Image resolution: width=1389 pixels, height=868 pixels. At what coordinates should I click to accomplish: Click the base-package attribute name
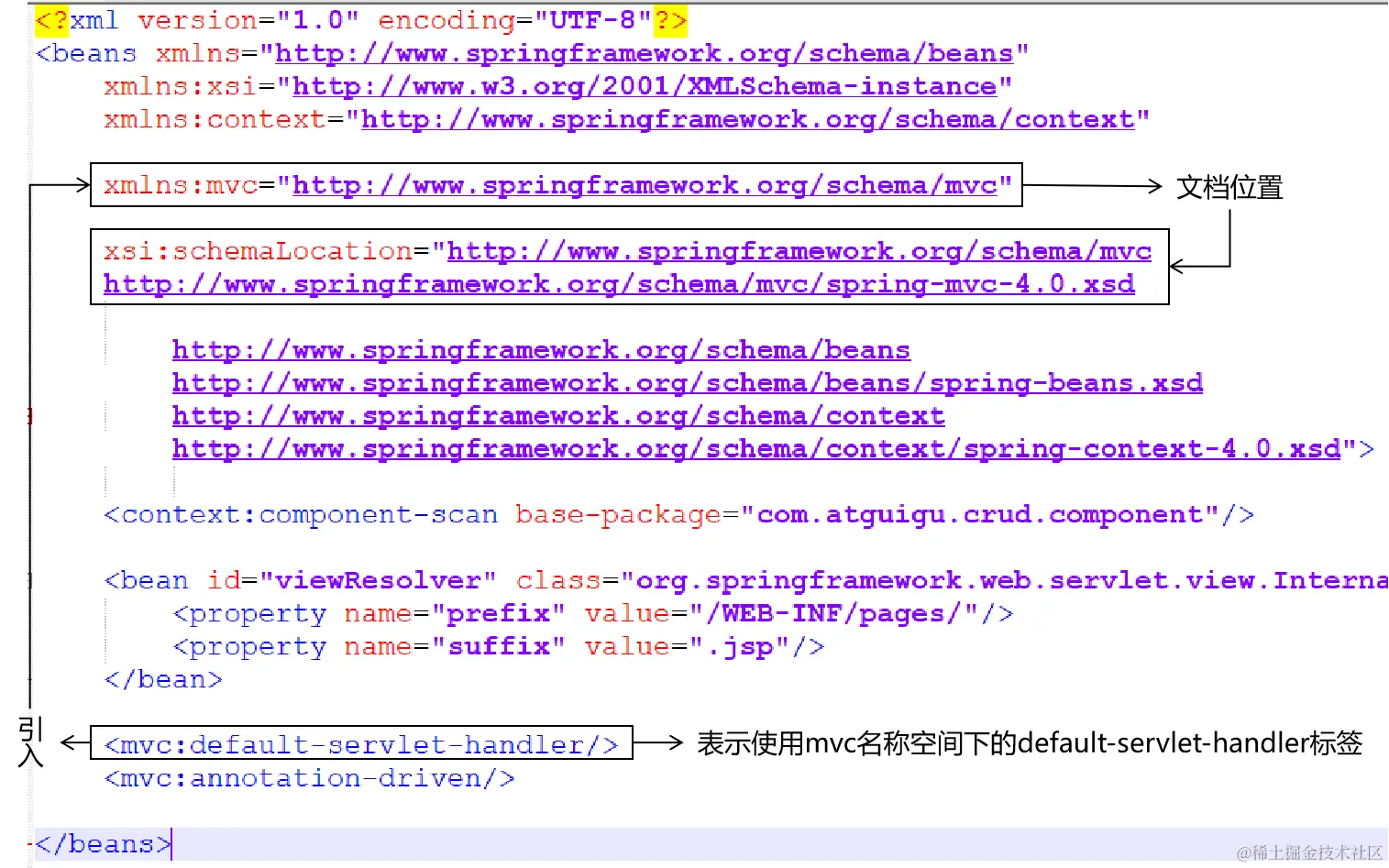[618, 516]
